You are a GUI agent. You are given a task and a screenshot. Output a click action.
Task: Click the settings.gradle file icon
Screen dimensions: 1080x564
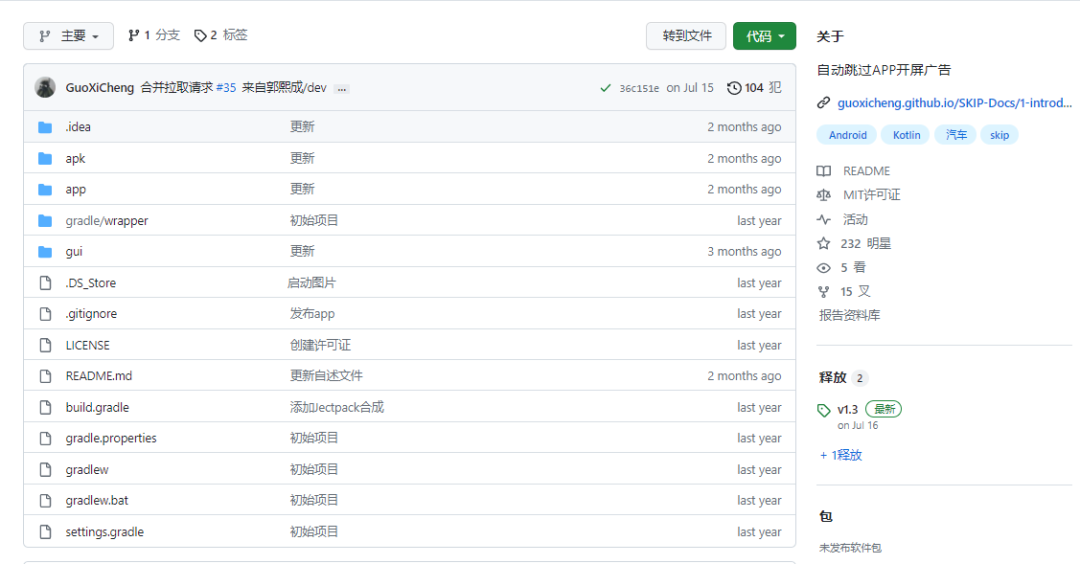45,532
